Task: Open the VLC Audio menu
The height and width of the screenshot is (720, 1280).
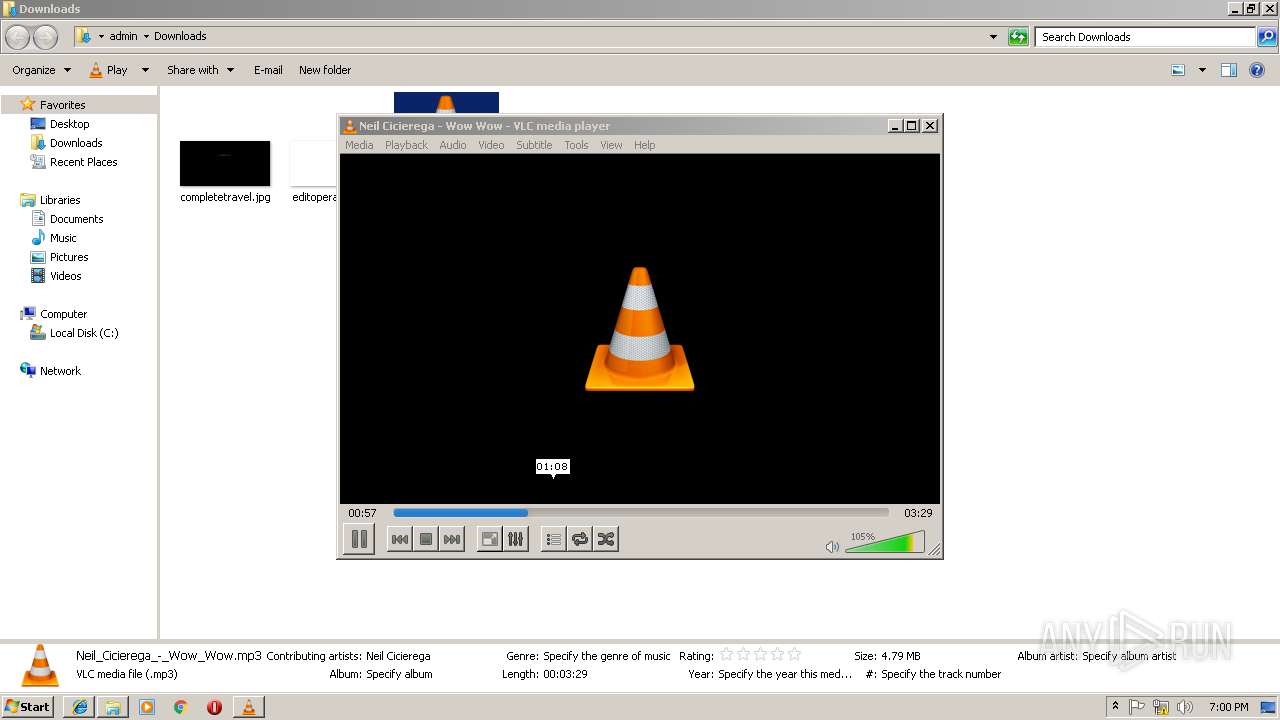Action: pyautogui.click(x=453, y=145)
